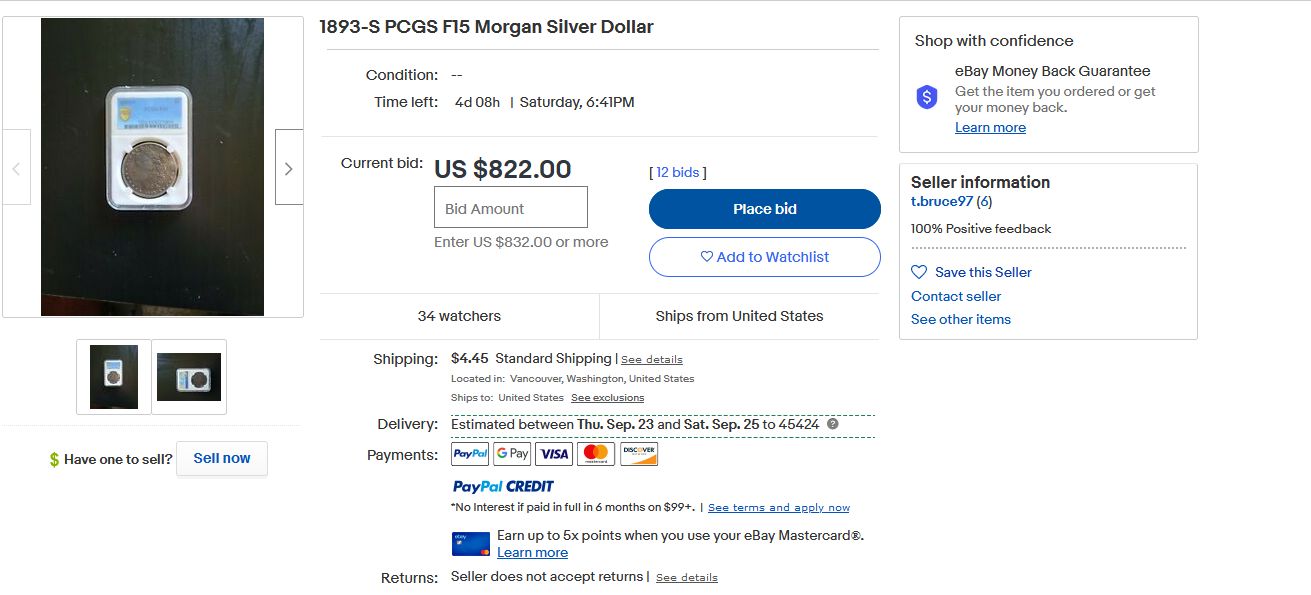Open seller t.bruce97 profile link
The width and height of the screenshot is (1311, 595).
(x=941, y=201)
